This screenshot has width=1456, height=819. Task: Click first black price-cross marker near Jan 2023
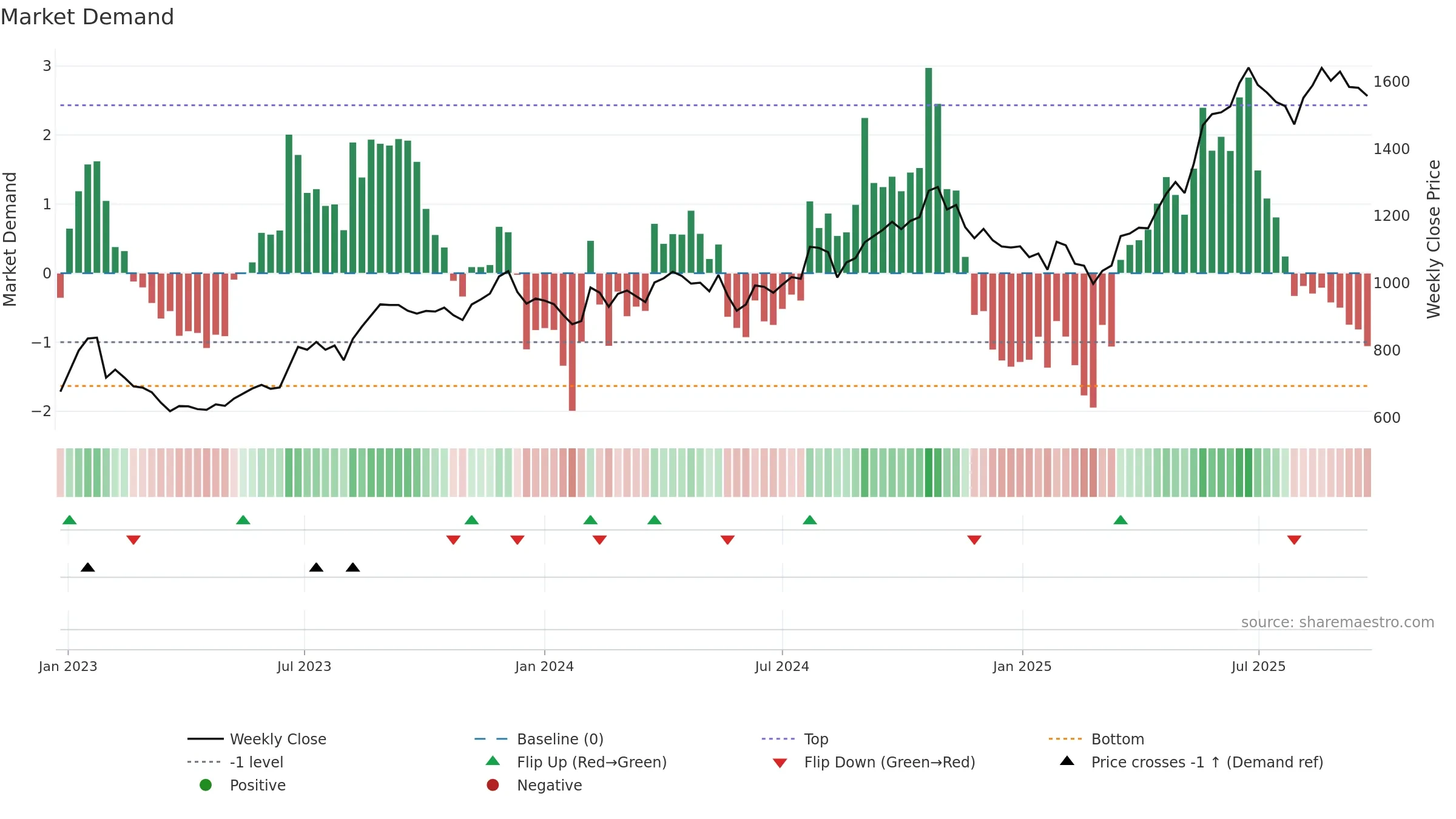click(88, 567)
